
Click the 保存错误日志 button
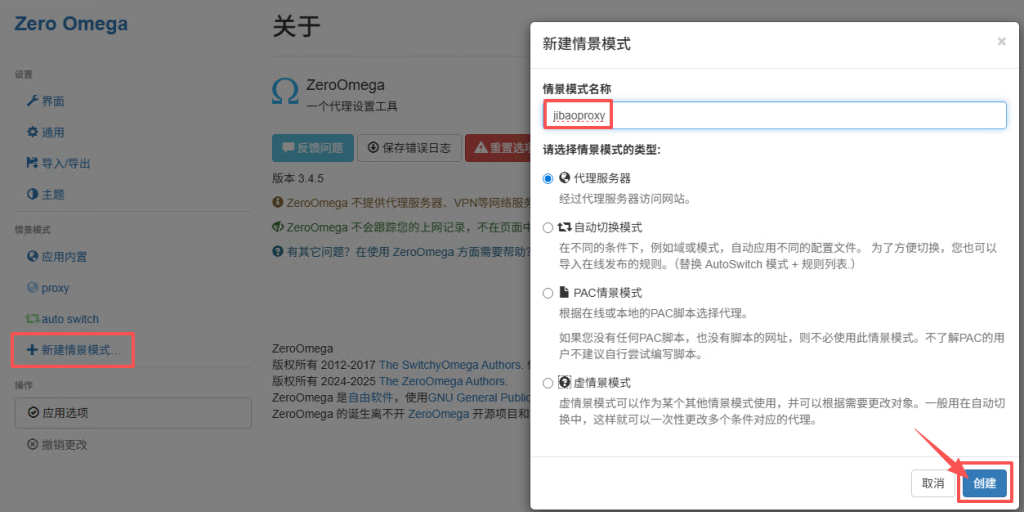pos(410,148)
